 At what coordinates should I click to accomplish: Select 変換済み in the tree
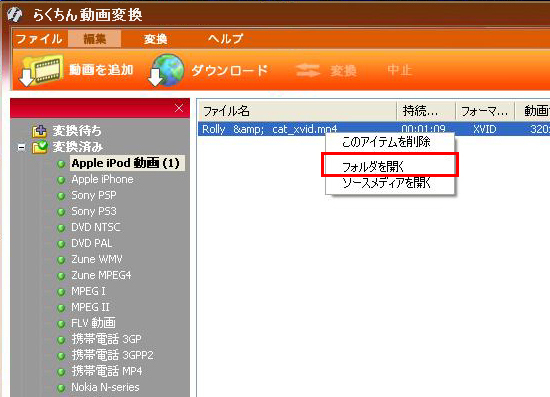pos(78,147)
